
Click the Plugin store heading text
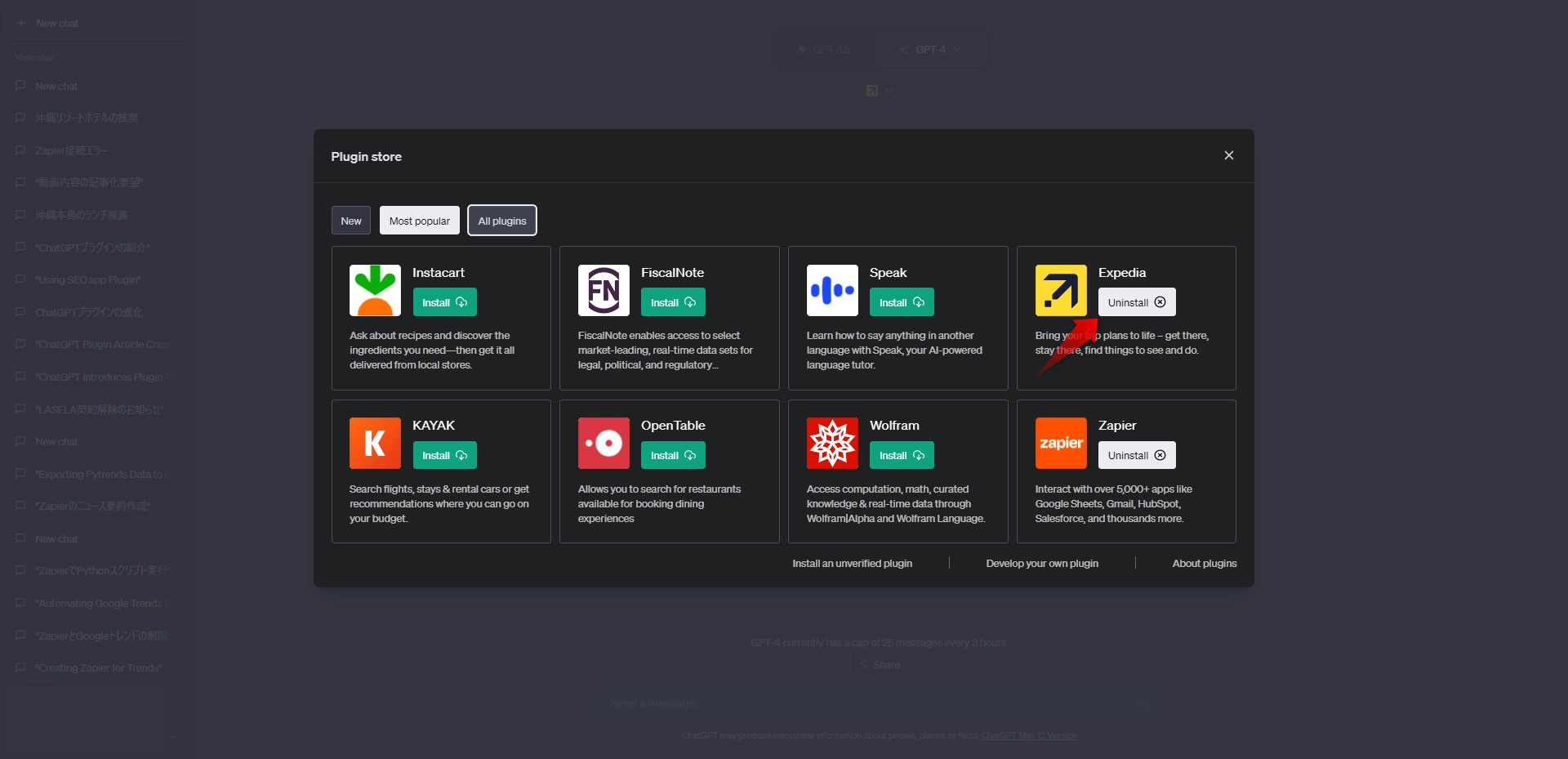pyautogui.click(x=366, y=156)
